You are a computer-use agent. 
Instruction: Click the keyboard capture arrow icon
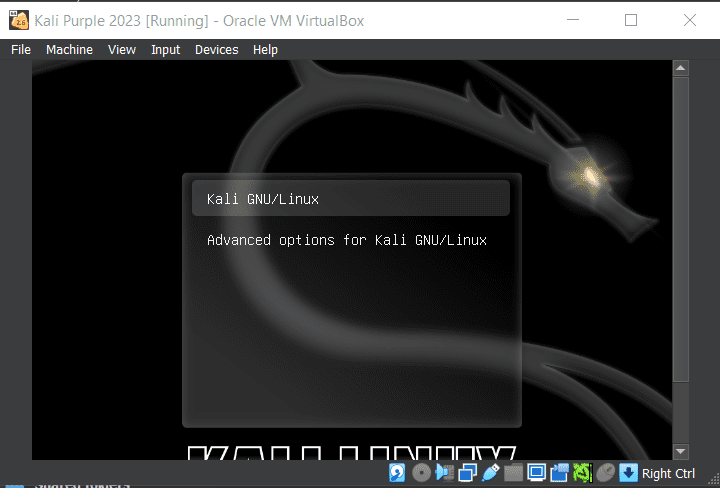[x=628, y=473]
